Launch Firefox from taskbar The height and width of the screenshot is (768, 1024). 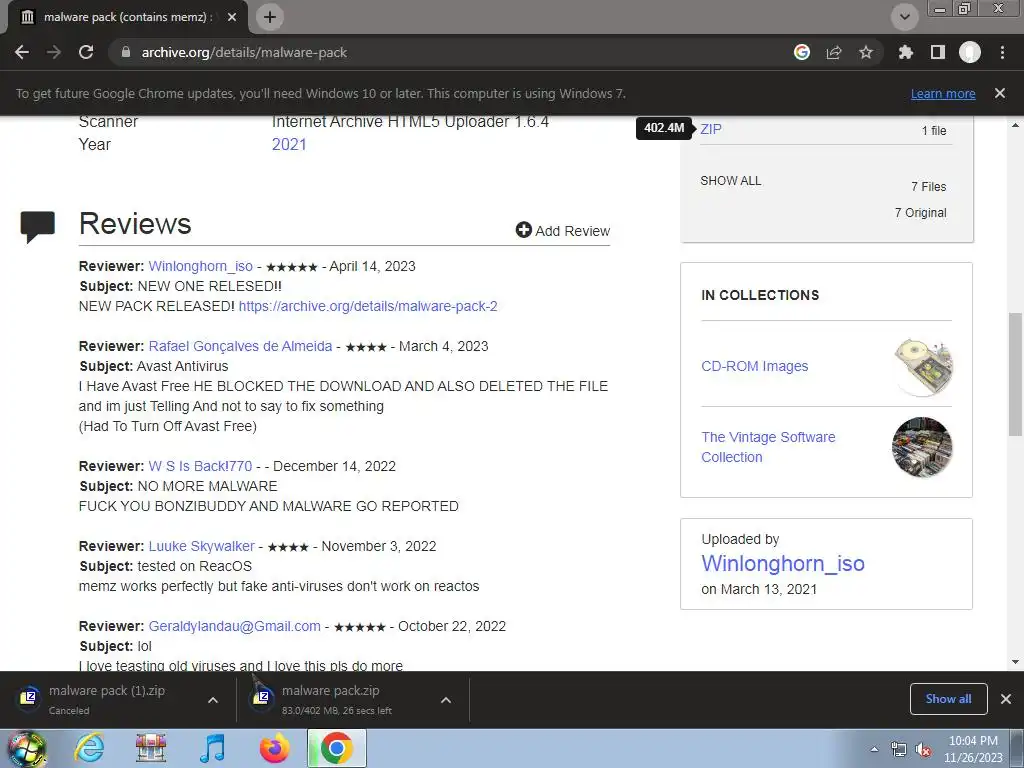click(274, 748)
